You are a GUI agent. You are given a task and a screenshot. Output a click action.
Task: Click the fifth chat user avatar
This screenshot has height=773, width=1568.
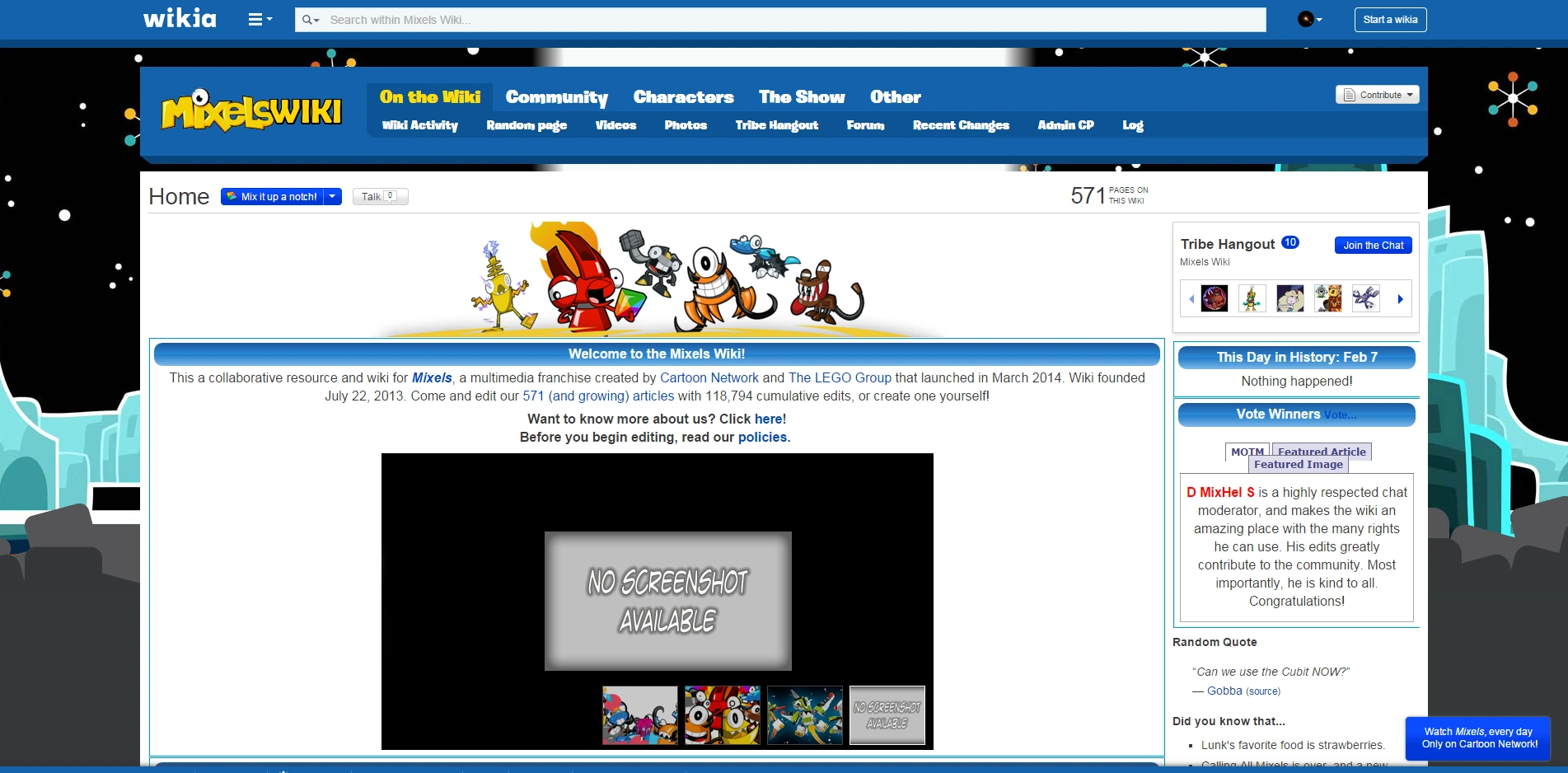1366,298
